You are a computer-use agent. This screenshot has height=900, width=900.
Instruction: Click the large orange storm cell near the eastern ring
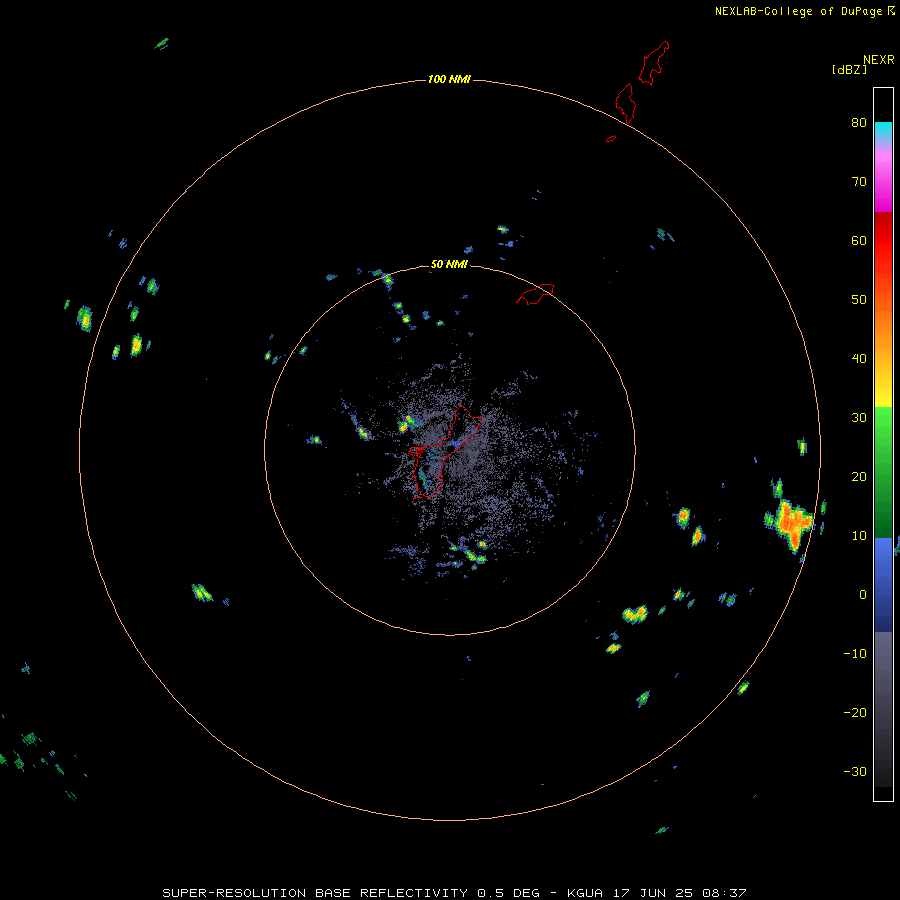pyautogui.click(x=793, y=523)
